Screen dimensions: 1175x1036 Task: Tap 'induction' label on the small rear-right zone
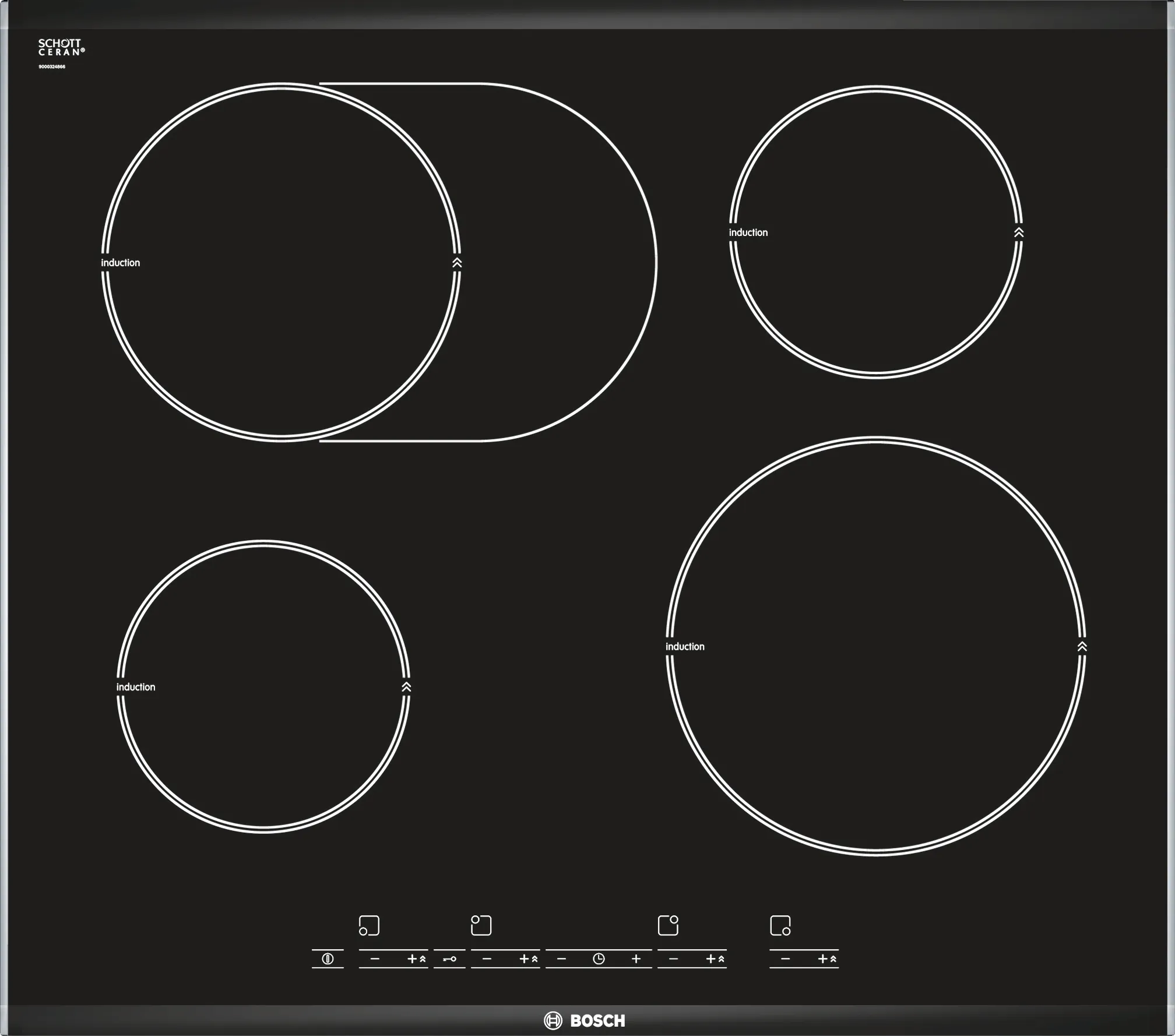coord(748,232)
